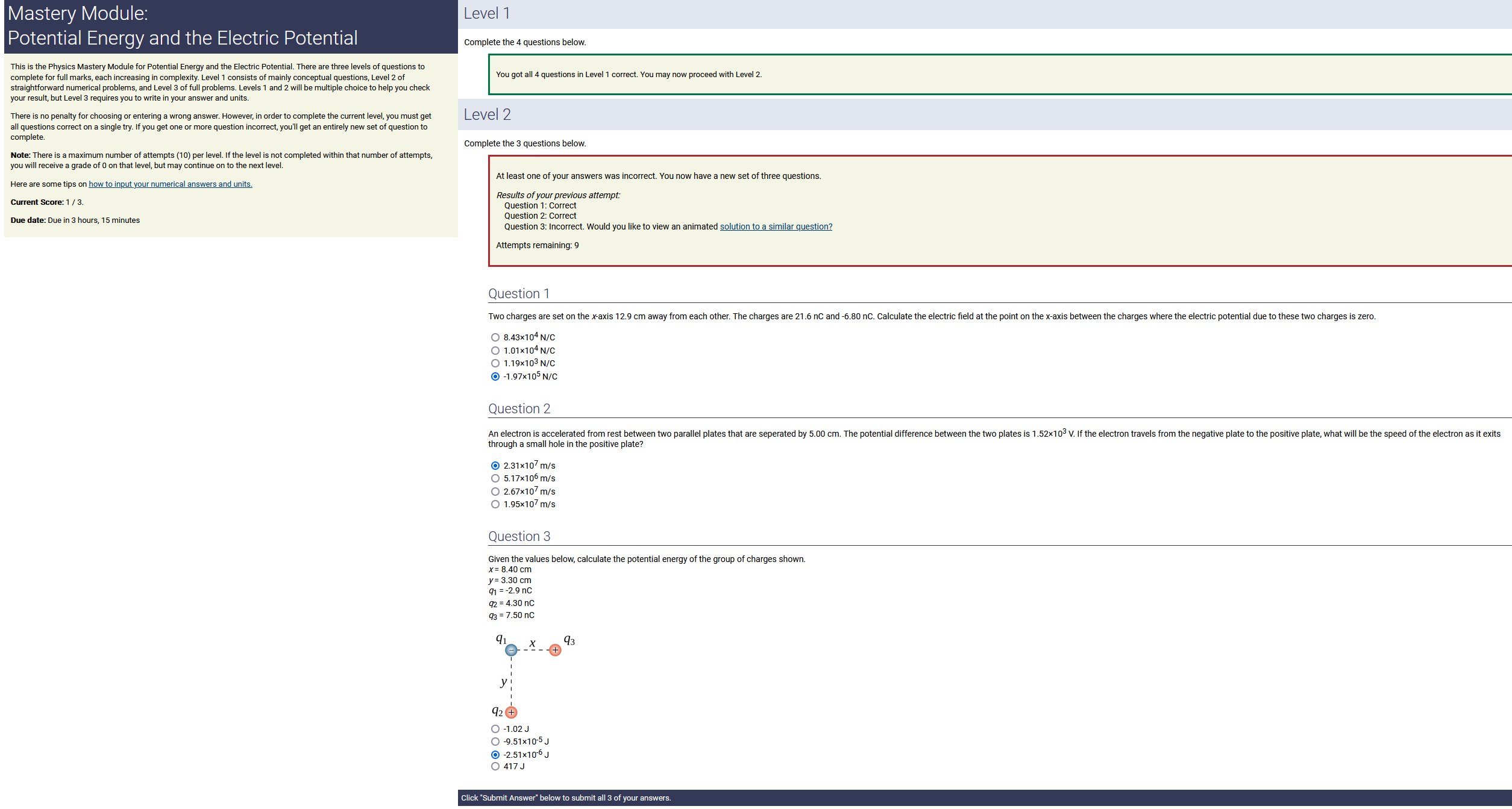Click the negative charge q1 in the diagram
Image resolution: width=1512 pixels, height=809 pixels.
[511, 650]
